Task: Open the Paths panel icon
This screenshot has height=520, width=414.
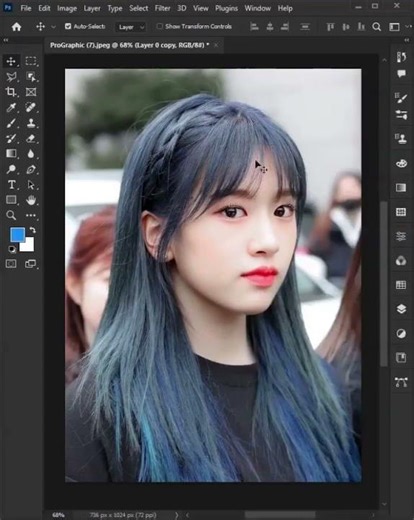Action: point(401,382)
